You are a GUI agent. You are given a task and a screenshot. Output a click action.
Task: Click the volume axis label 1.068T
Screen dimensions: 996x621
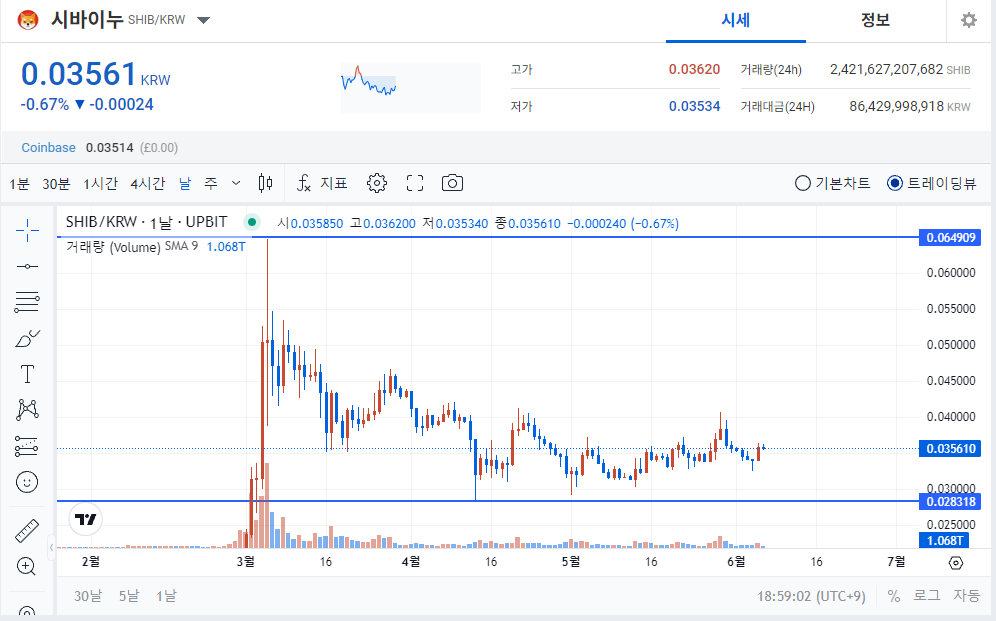(944, 540)
